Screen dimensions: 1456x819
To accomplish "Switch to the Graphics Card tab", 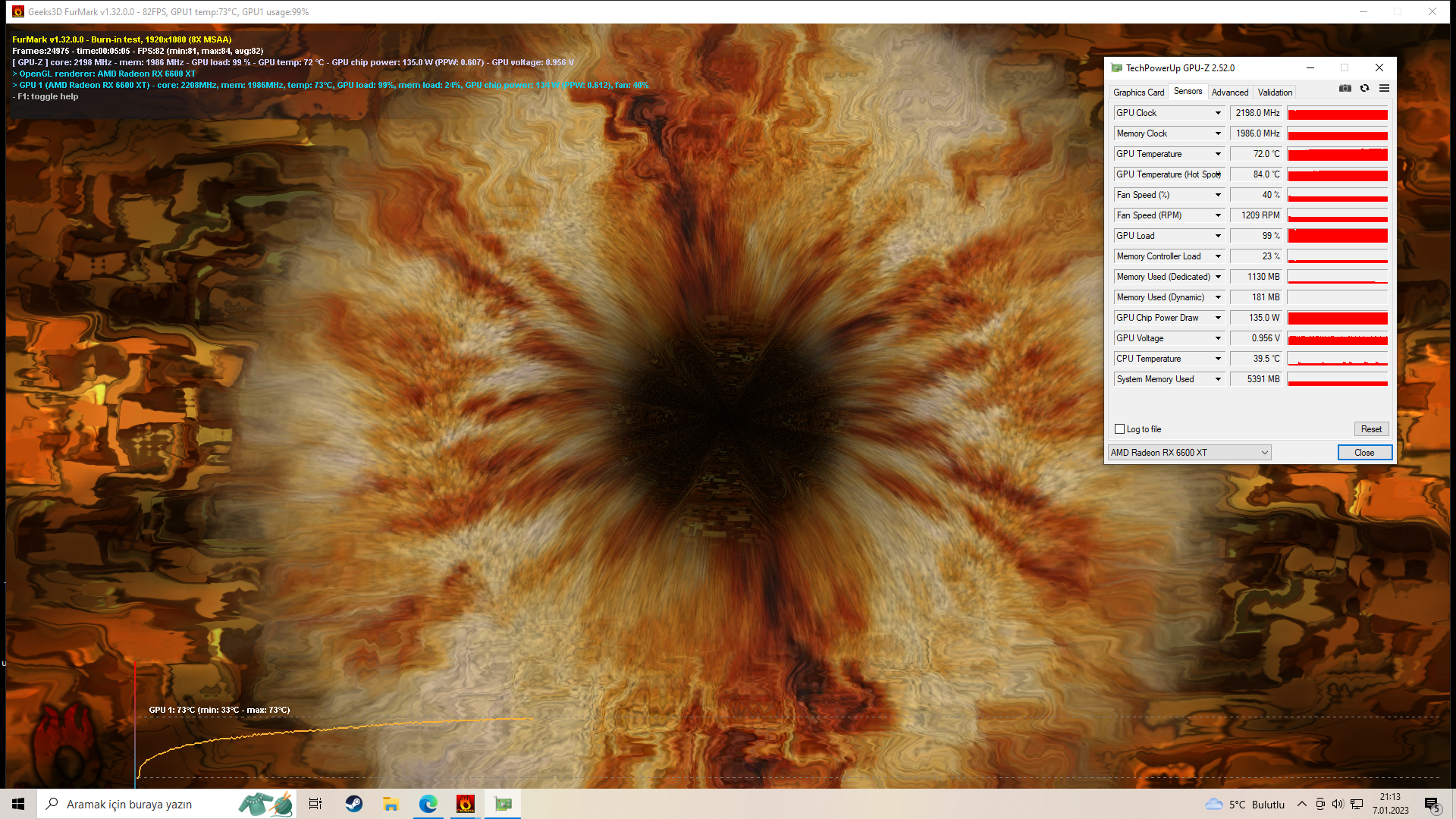I will pos(1138,93).
